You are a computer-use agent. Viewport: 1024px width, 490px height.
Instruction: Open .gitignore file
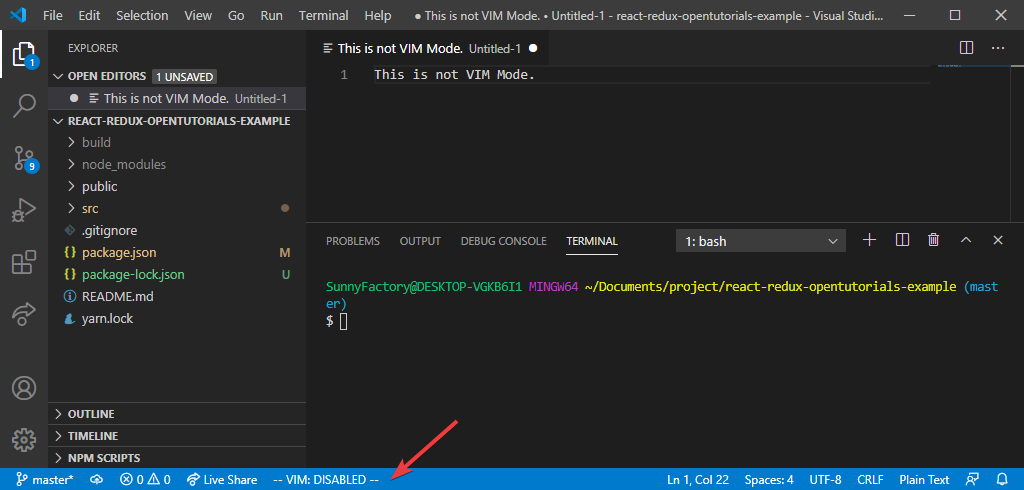tap(110, 231)
